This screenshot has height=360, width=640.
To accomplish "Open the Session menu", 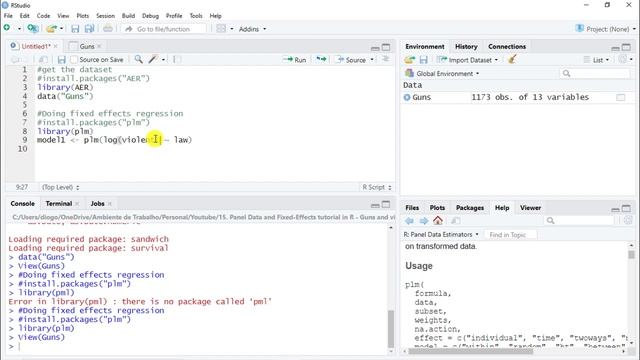I will pyautogui.click(x=105, y=16).
